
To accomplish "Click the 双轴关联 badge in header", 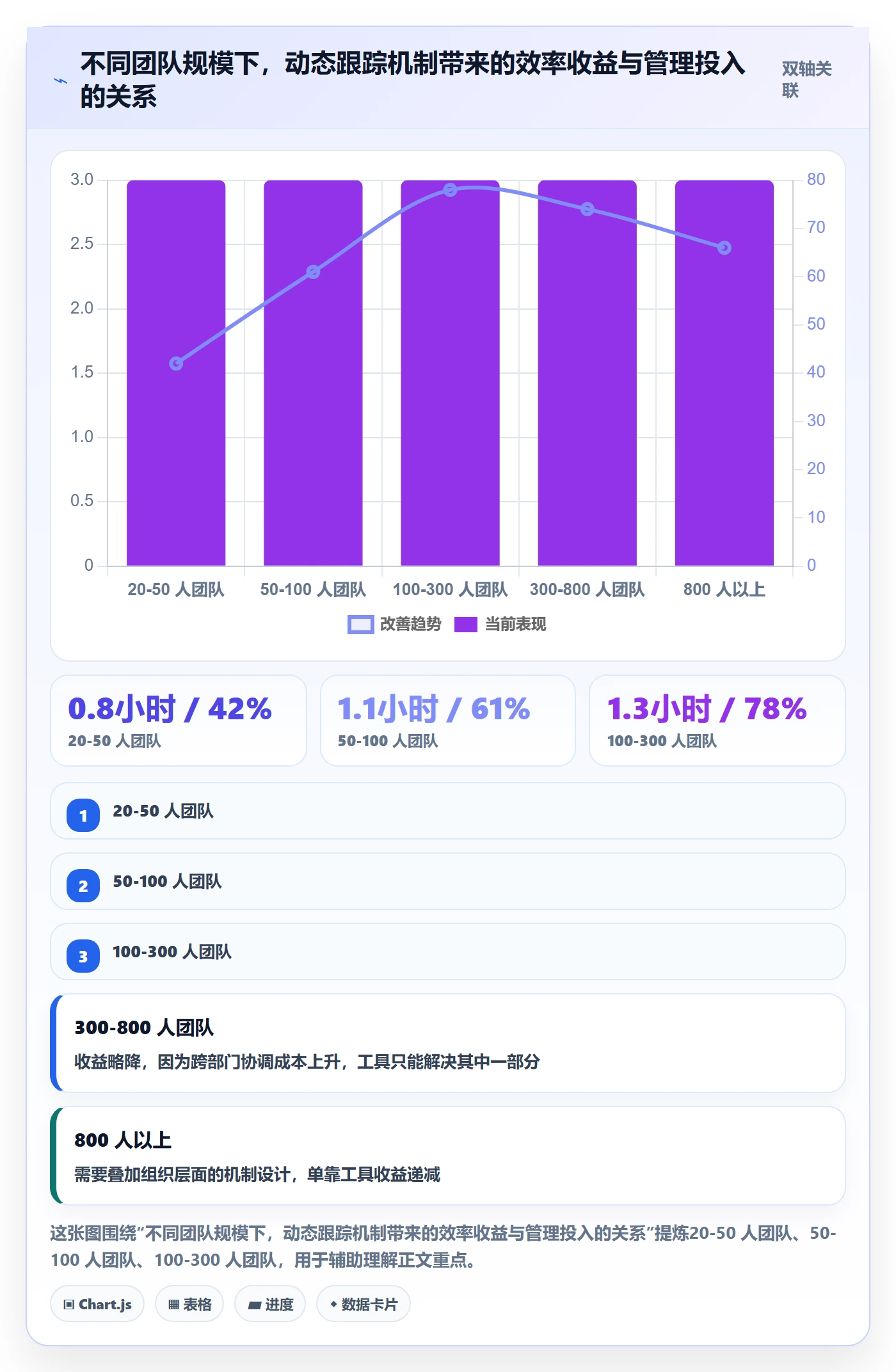I will point(806,80).
